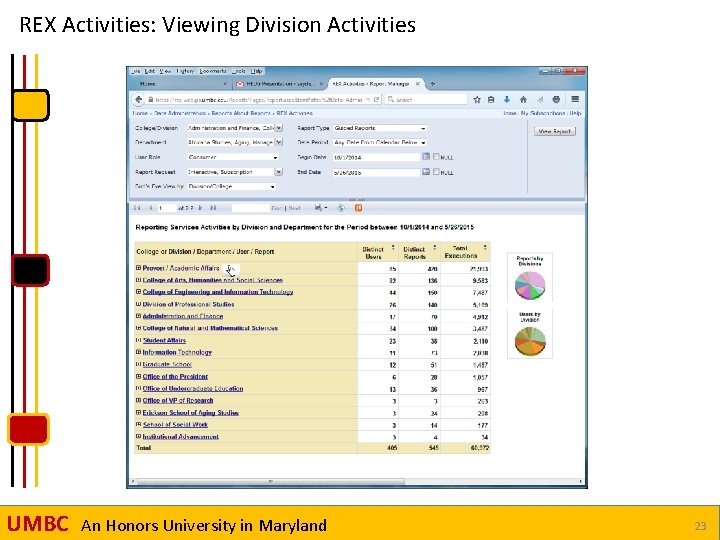Open the Edit menu
This screenshot has height=540, width=720.
(x=150, y=71)
